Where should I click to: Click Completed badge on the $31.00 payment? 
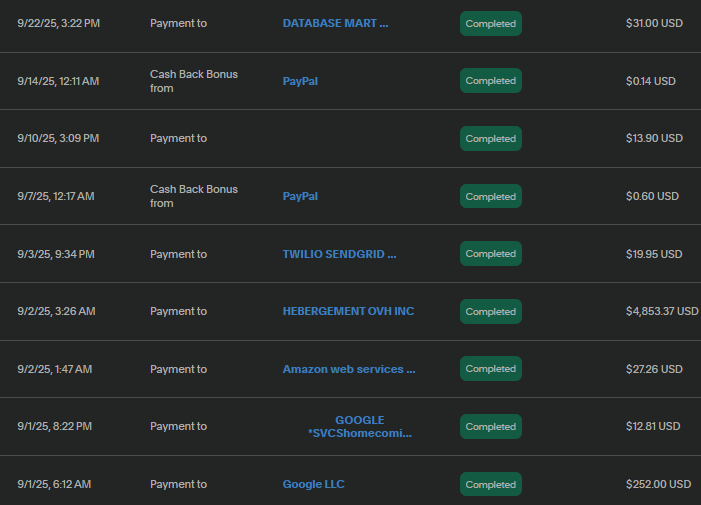click(x=490, y=23)
